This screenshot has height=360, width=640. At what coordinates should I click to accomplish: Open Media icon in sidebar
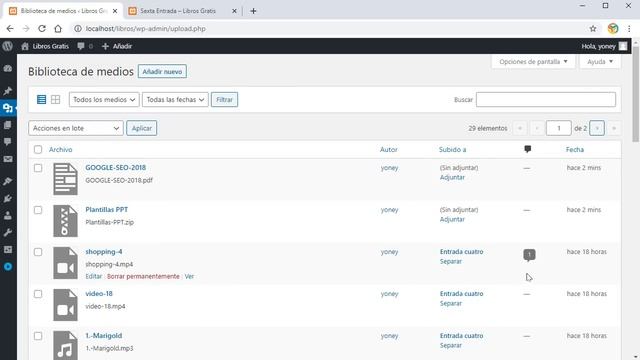point(8,108)
